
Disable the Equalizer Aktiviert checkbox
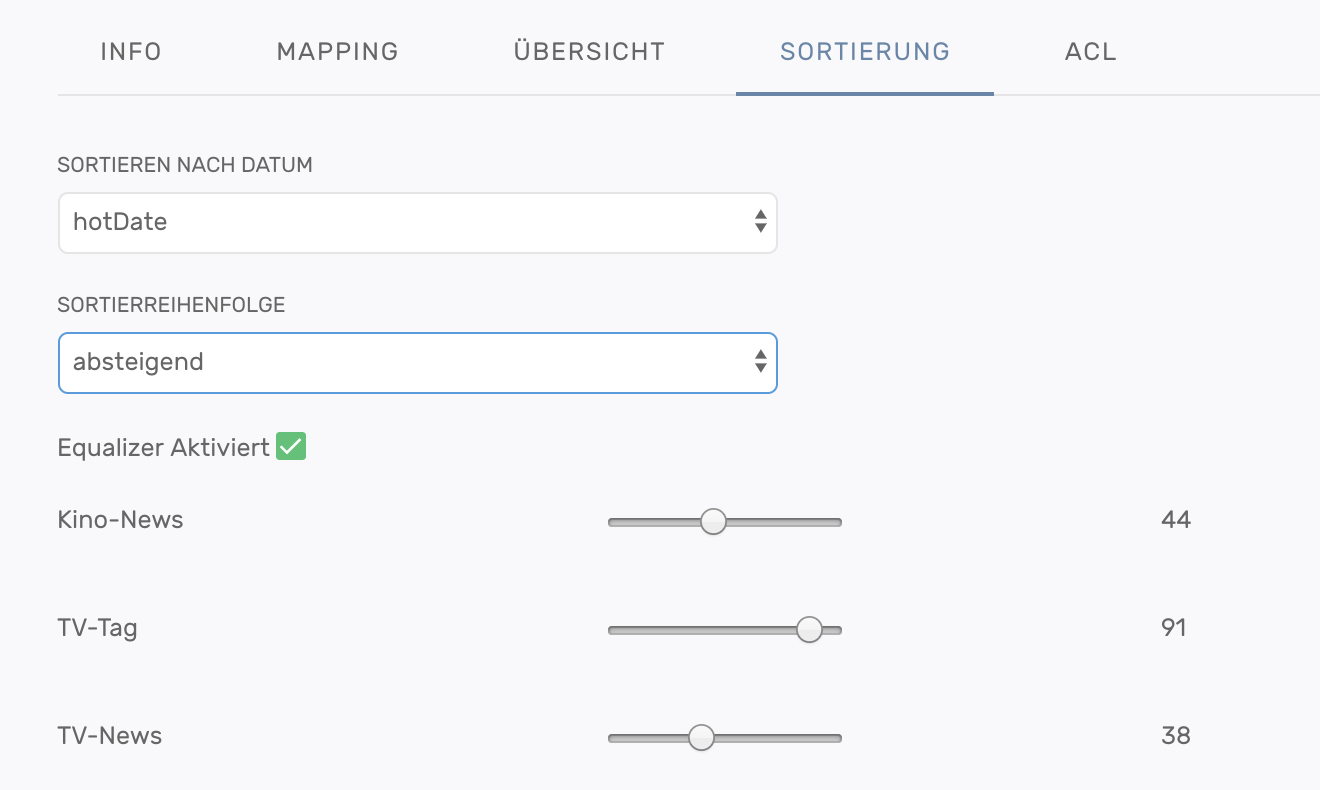(x=291, y=447)
